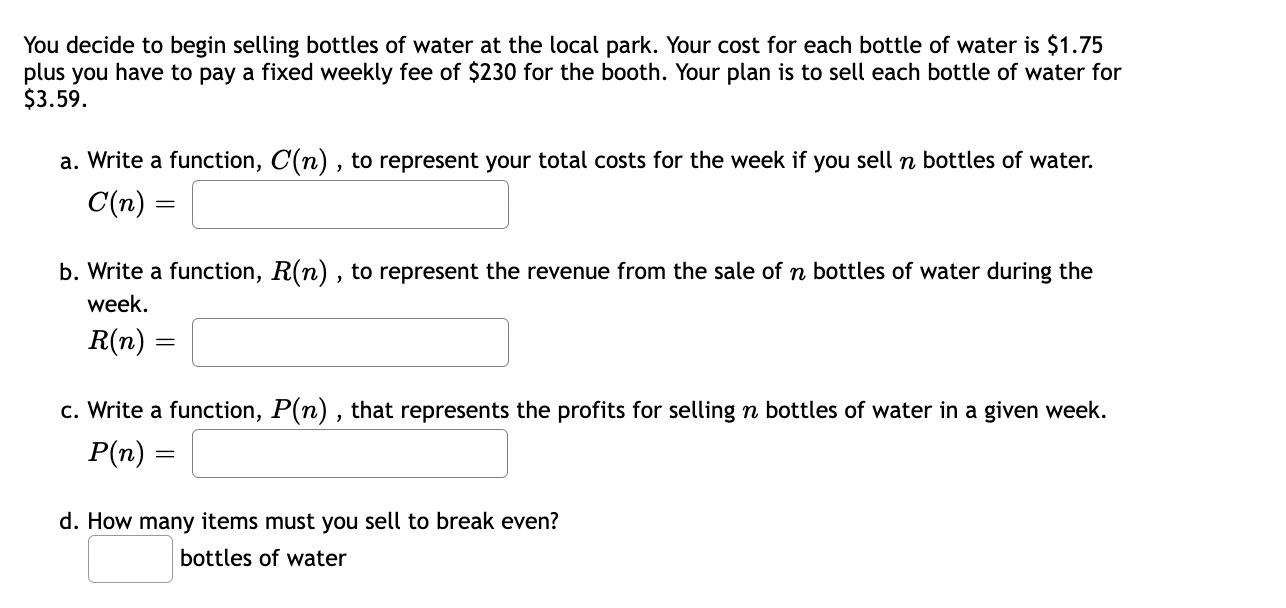
Task: Click the part b question sentence
Action: pos(577,286)
